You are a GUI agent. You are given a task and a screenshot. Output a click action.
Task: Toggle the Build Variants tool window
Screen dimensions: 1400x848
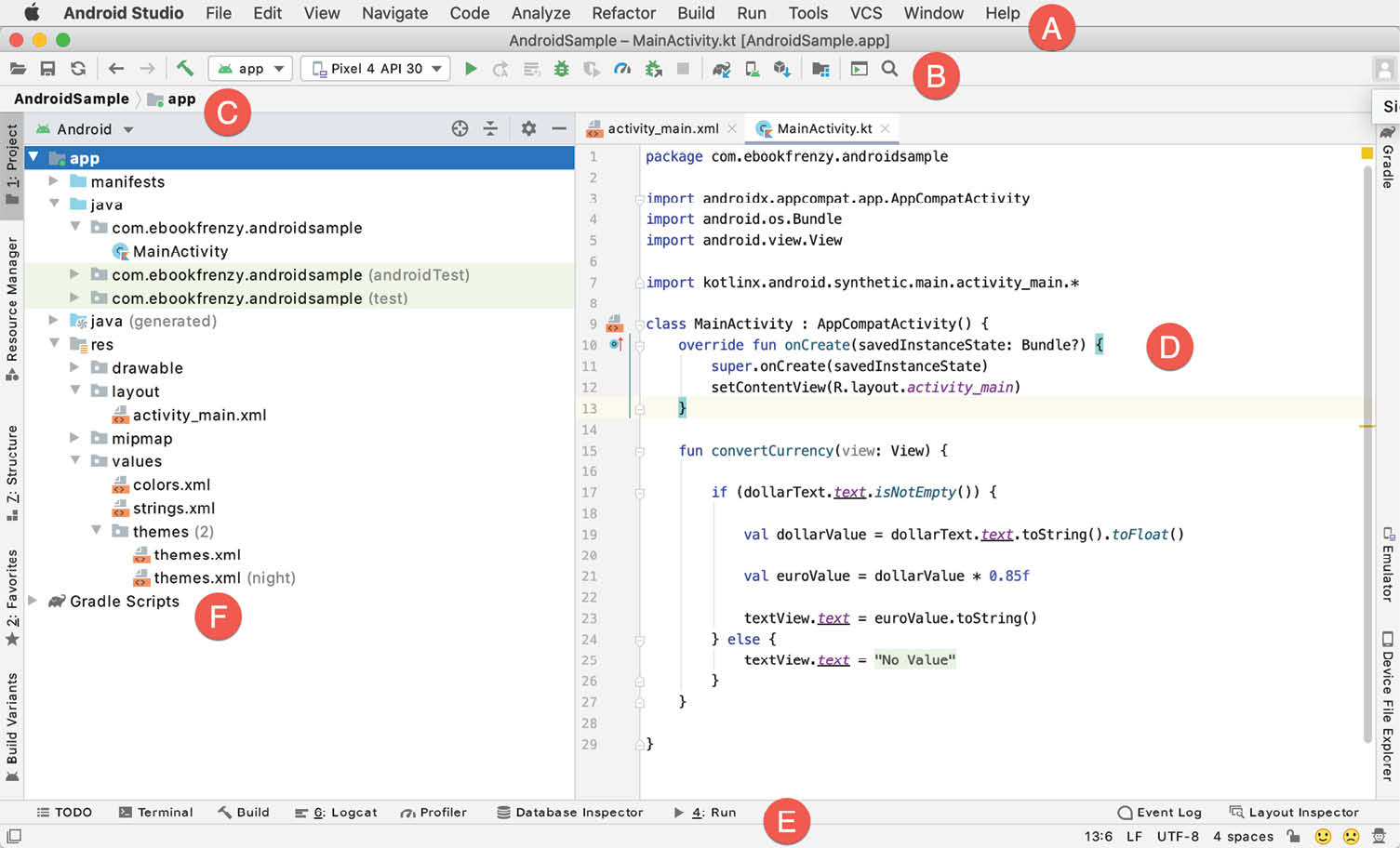click(x=11, y=729)
